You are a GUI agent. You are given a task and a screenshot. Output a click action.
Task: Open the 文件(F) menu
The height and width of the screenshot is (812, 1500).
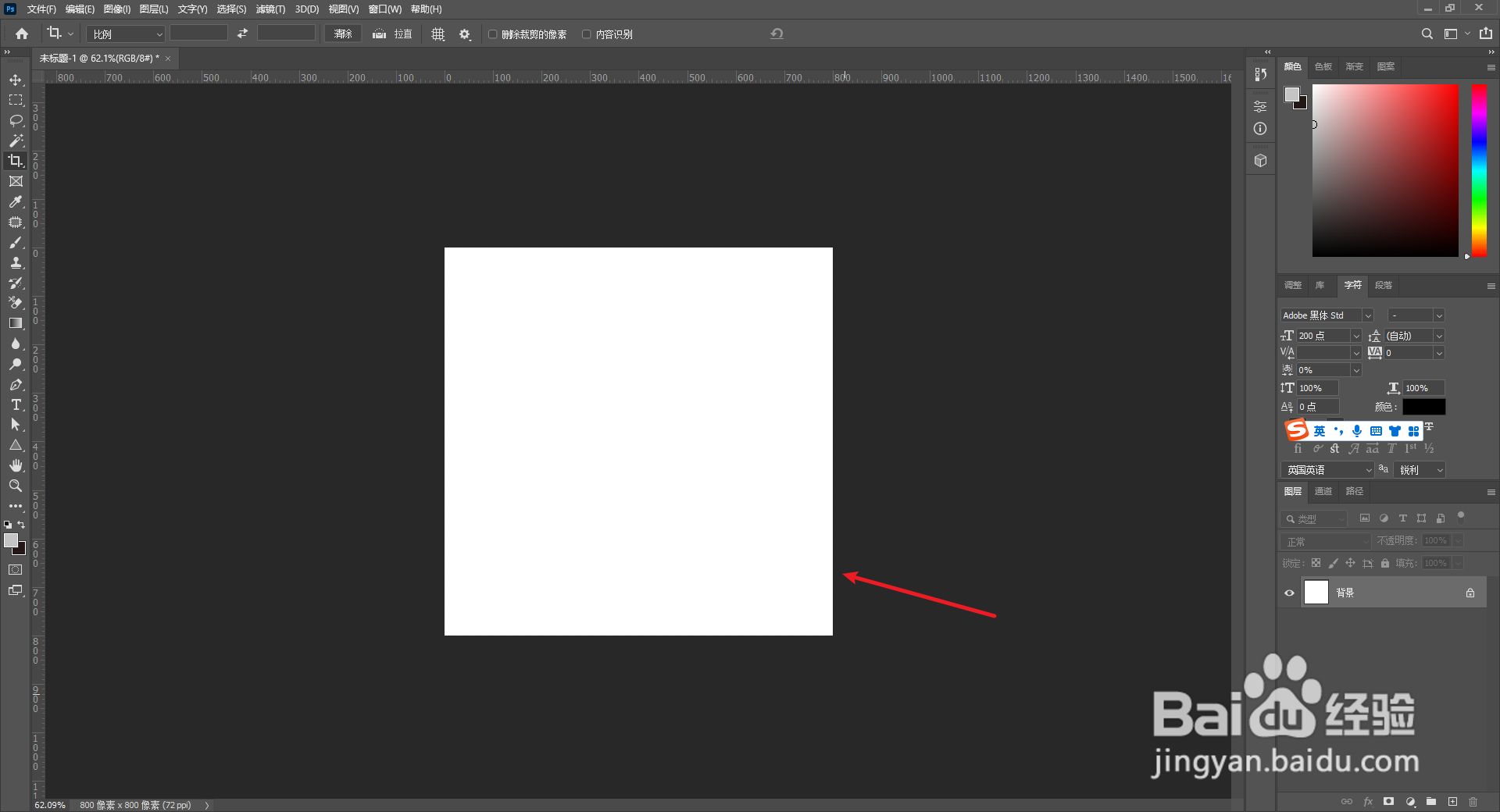point(41,9)
